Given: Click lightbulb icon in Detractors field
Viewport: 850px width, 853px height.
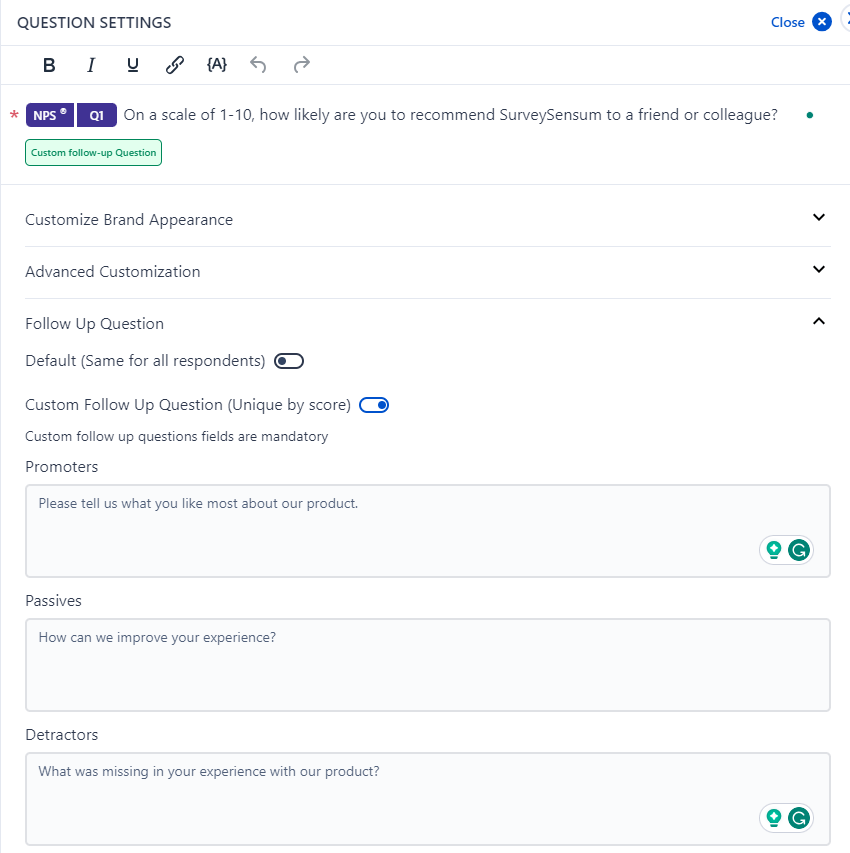Looking at the screenshot, I should (x=774, y=818).
